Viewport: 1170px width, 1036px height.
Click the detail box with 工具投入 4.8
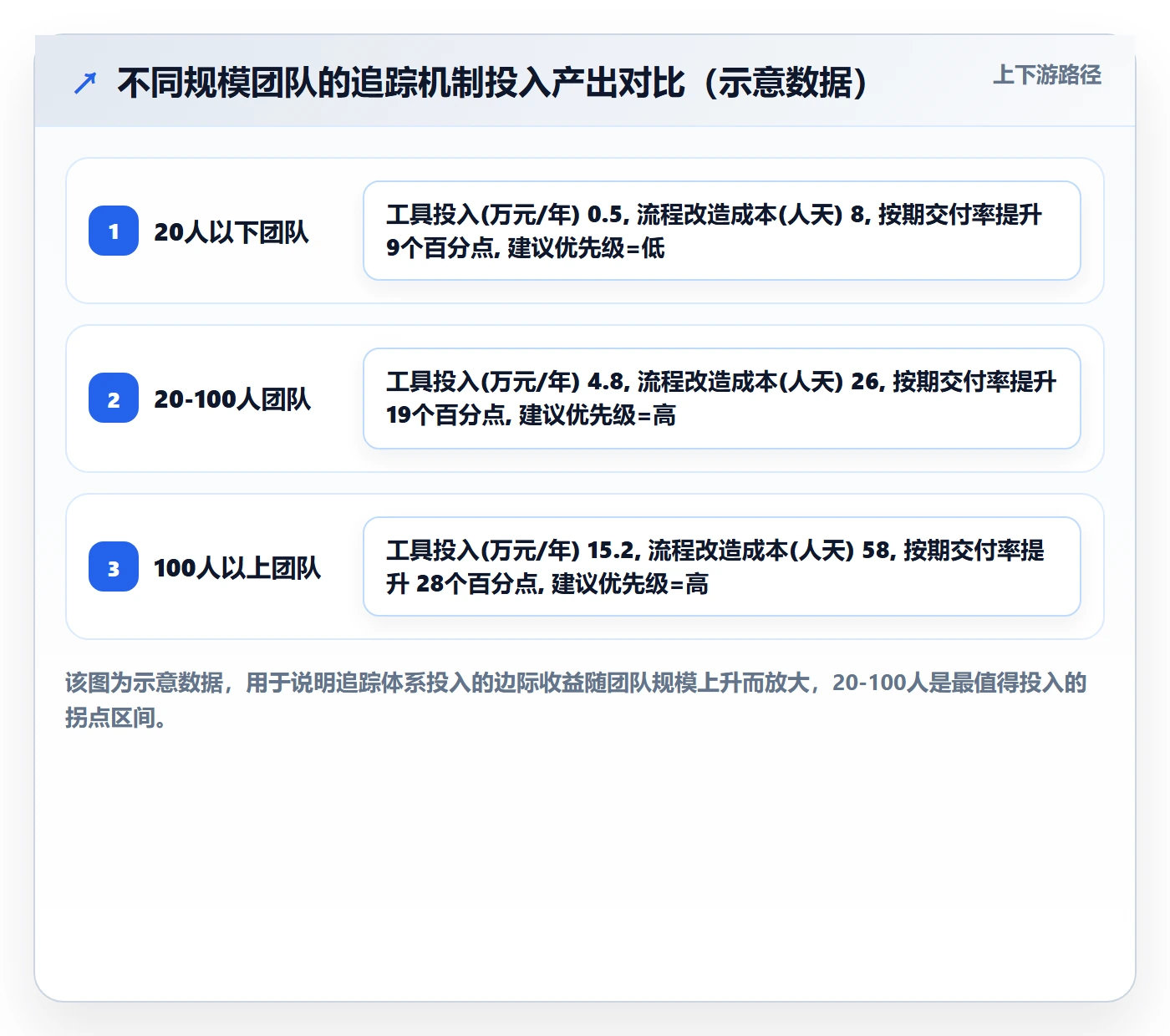click(722, 399)
